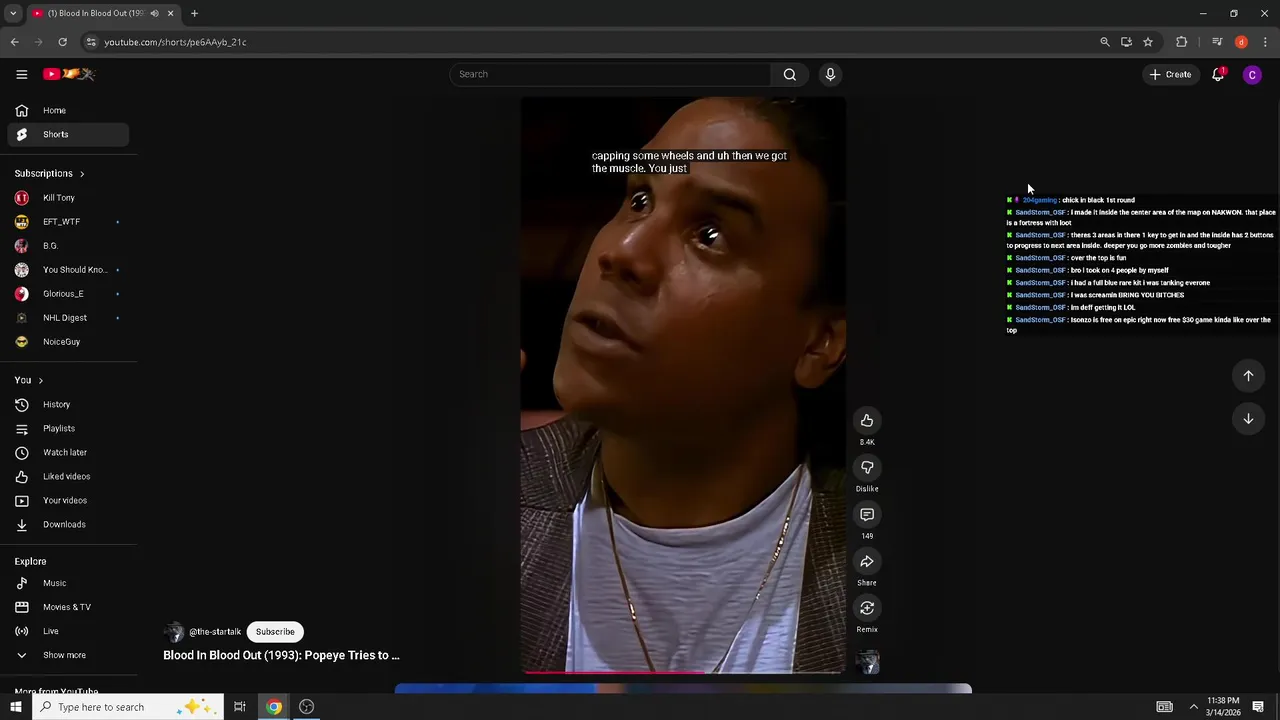Open the Kill Tony subscription

(x=68, y=198)
